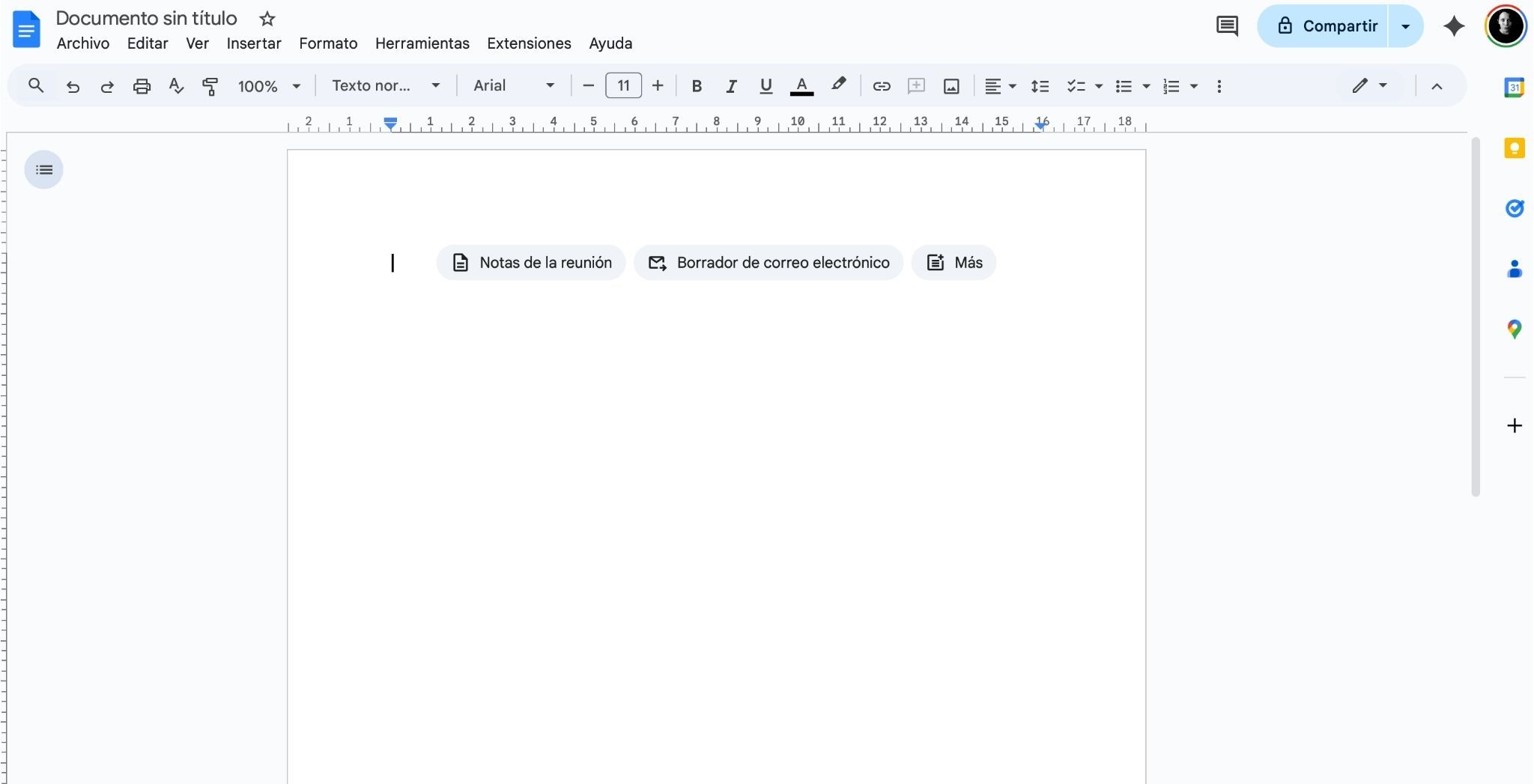The width and height of the screenshot is (1534, 784).
Task: Undo the last action
Action: 73,86
